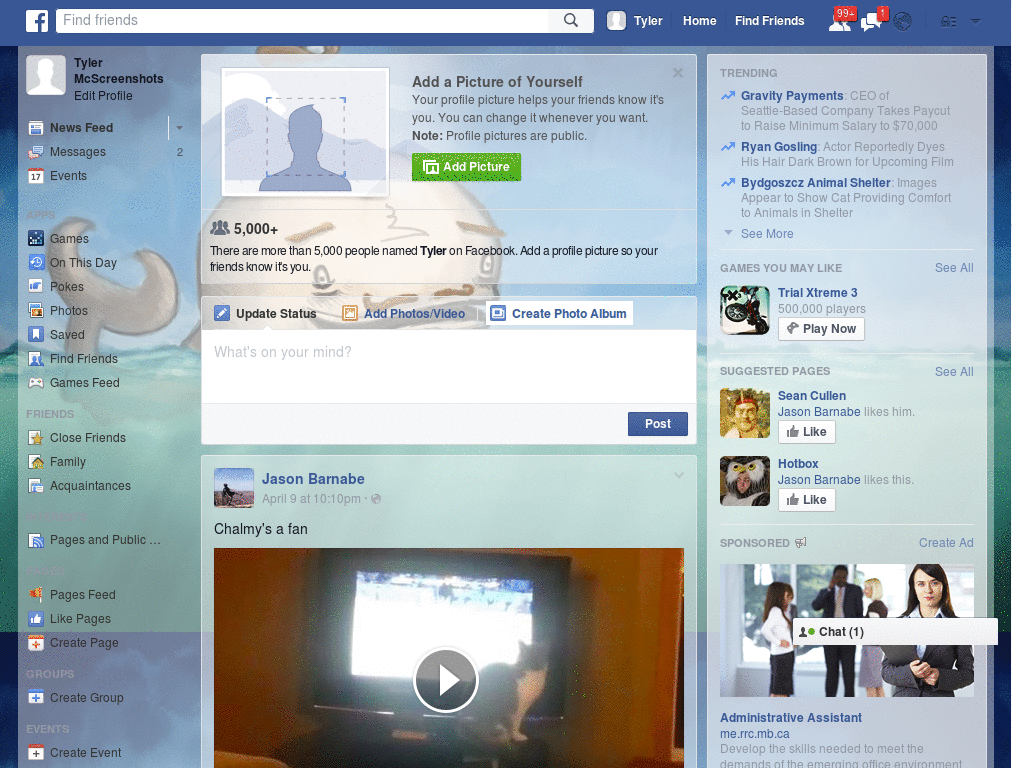Click the Facebook logo icon

pos(37,21)
